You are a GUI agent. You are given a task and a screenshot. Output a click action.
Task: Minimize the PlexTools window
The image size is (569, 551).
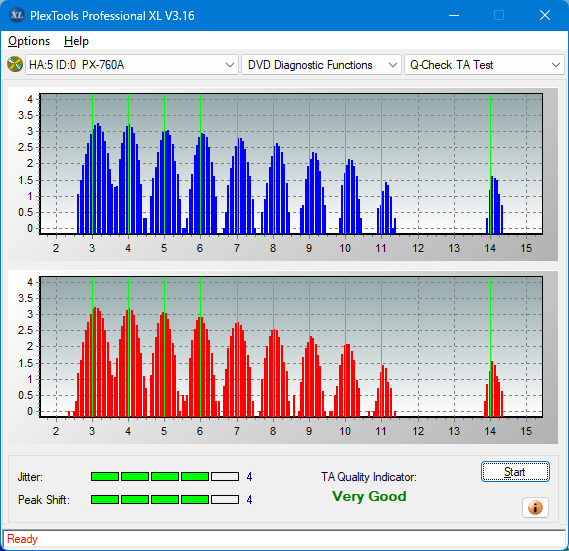click(454, 15)
